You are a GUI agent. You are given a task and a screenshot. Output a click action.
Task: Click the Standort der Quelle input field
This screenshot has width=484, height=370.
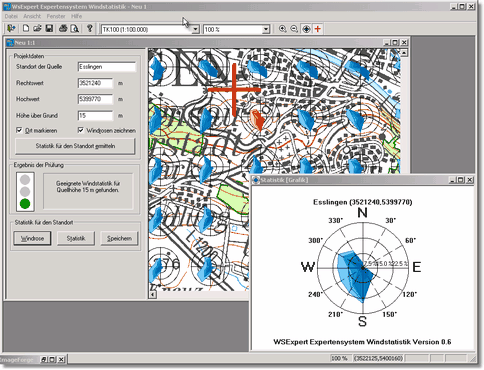[x=107, y=67]
